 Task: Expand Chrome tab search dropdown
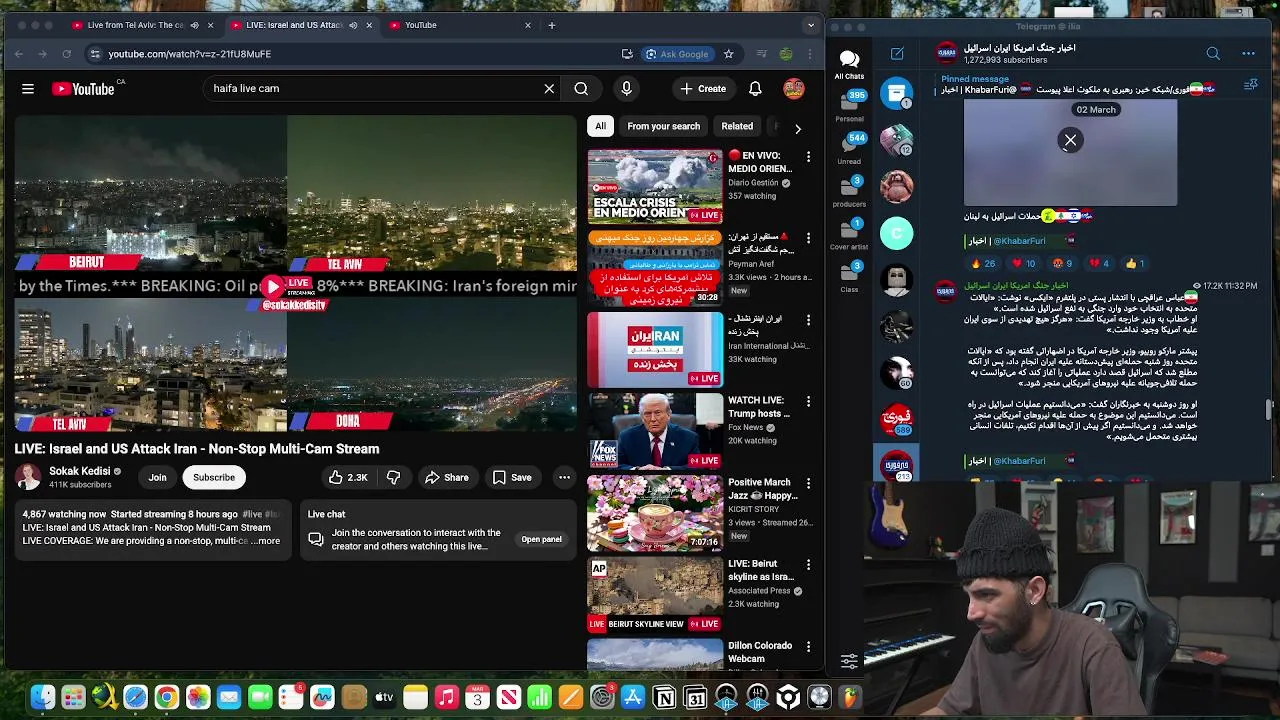pos(812,25)
